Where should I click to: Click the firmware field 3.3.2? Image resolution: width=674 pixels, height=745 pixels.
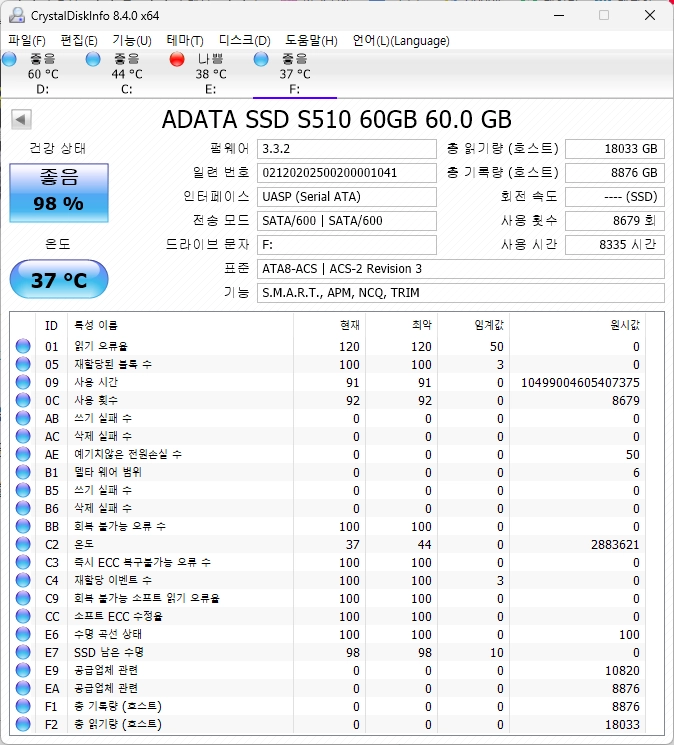(347, 149)
